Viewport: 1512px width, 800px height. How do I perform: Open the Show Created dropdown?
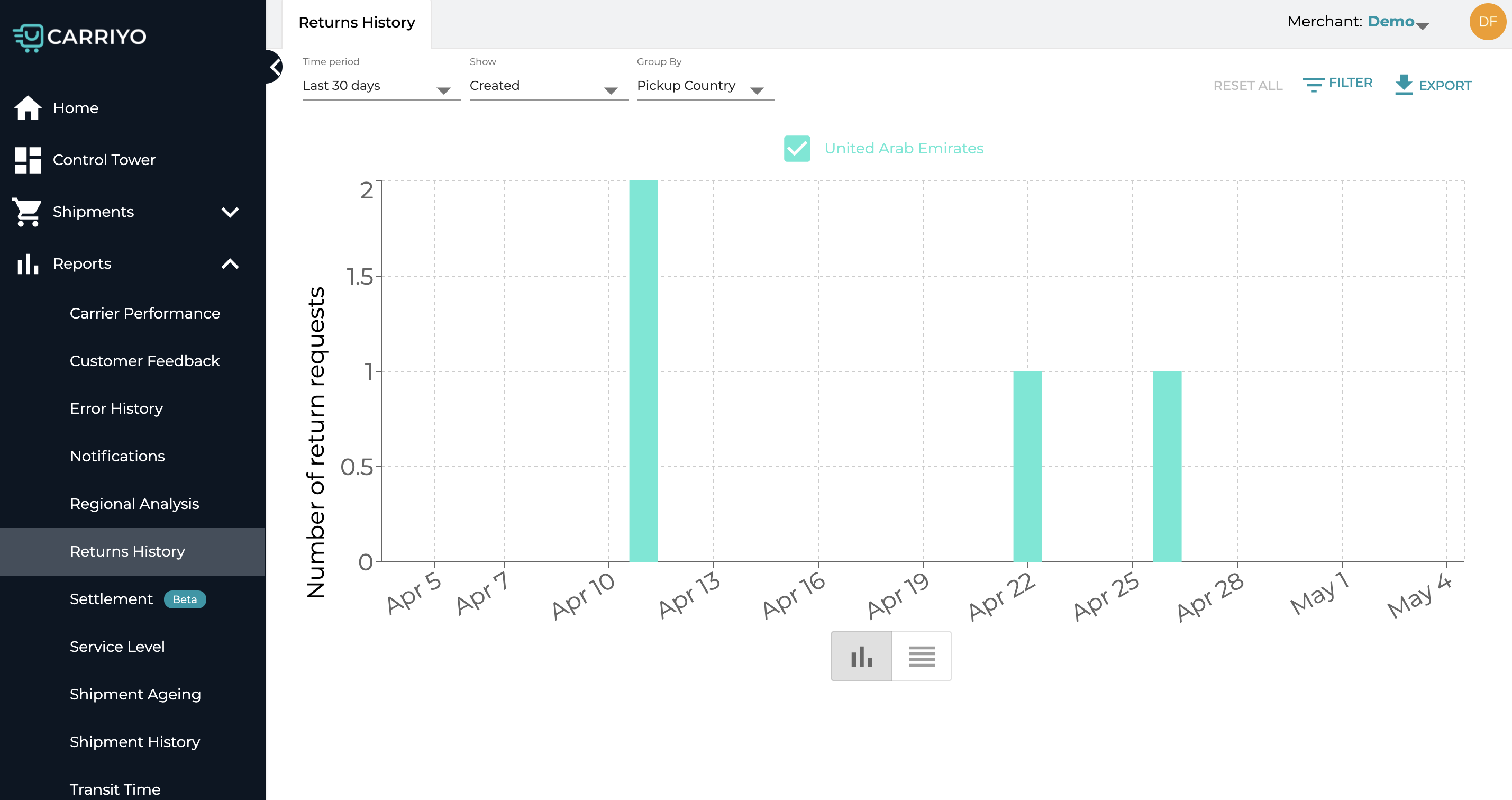pos(548,86)
